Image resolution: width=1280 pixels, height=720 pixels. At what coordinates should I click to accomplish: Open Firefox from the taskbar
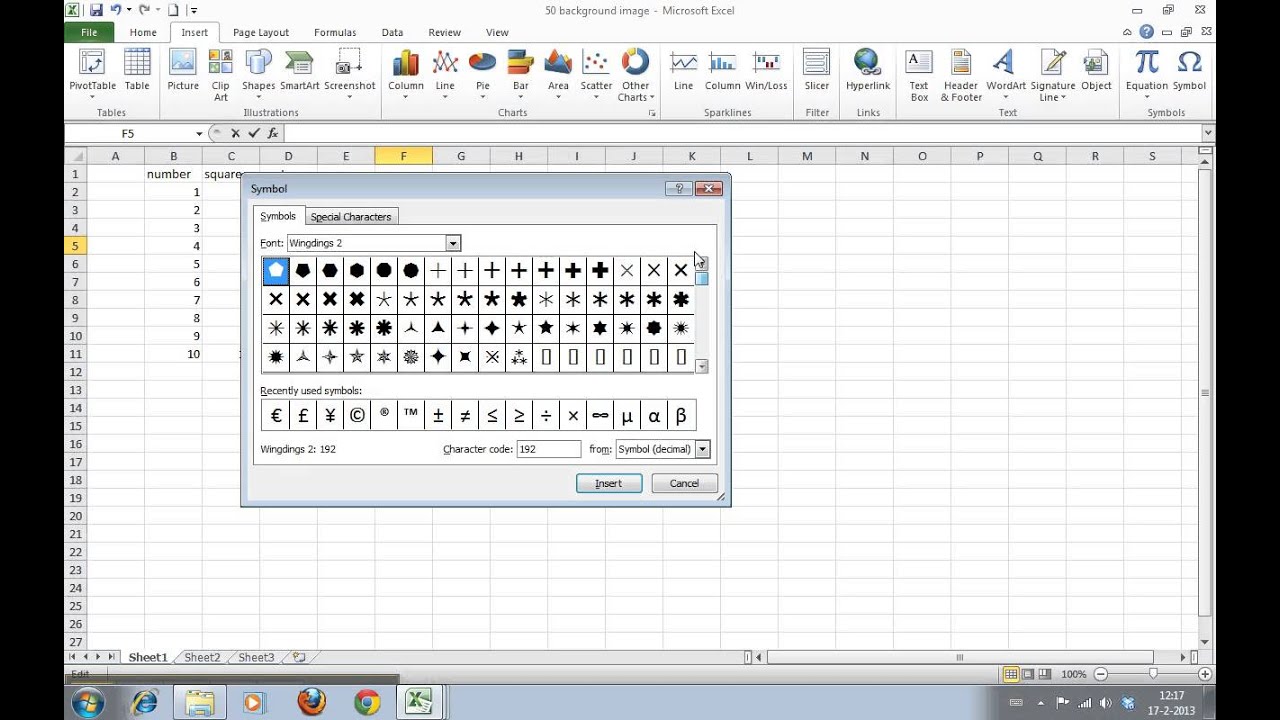(x=311, y=703)
